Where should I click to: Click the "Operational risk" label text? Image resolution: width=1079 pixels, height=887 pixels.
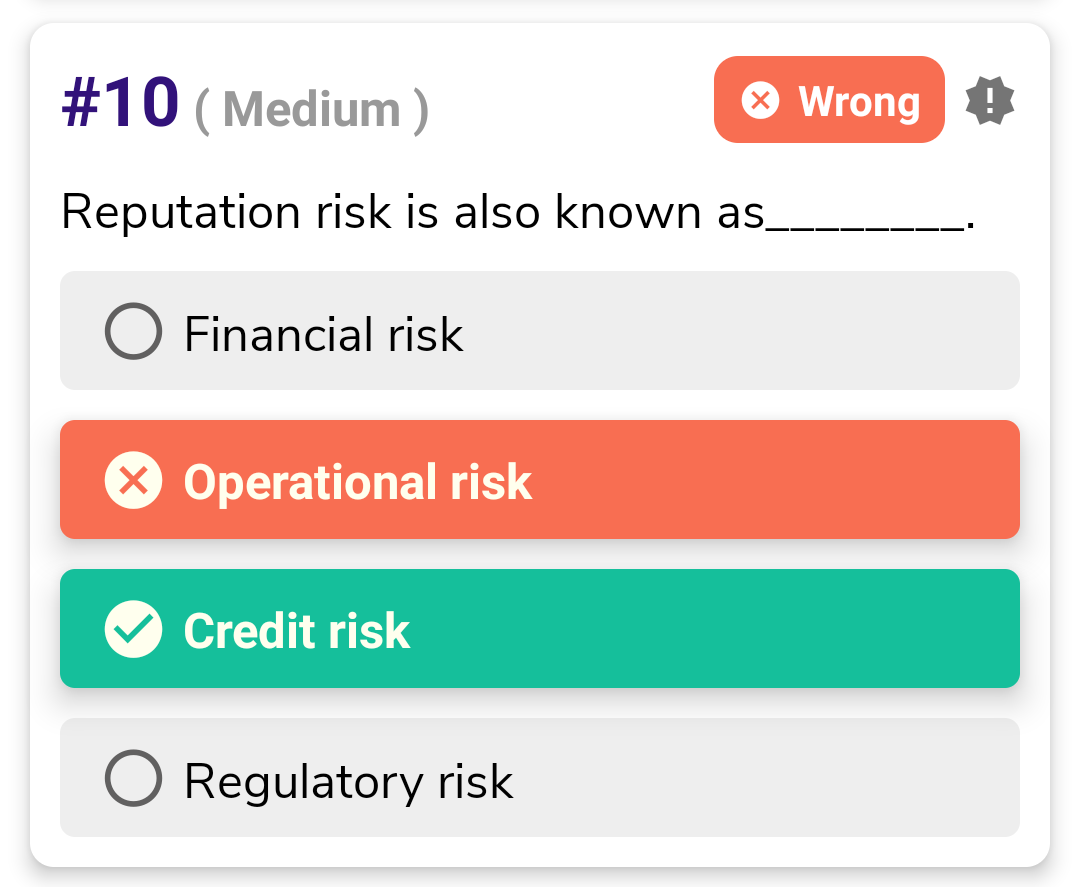(357, 482)
